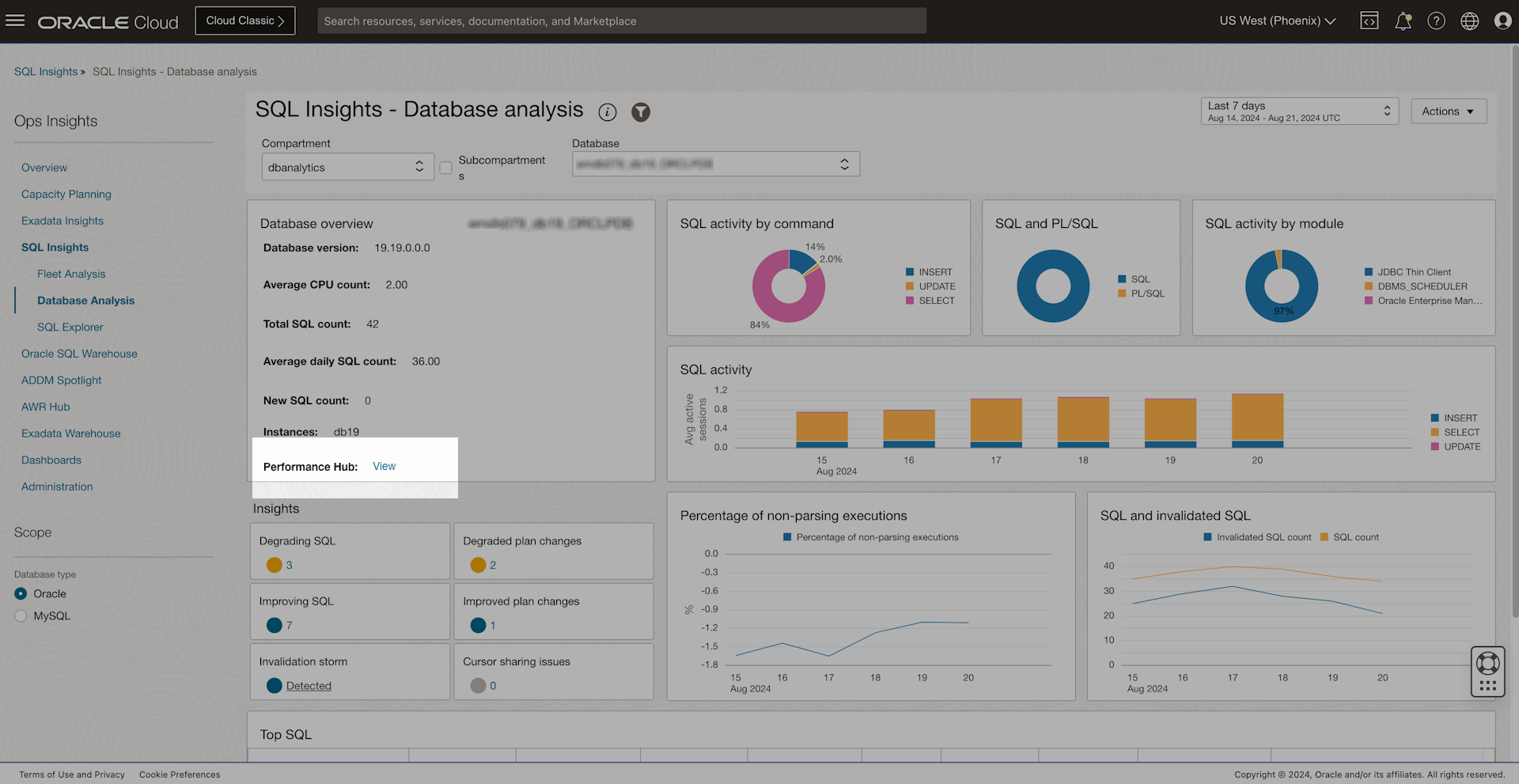Click the help question mark icon
The height and width of the screenshot is (784, 1519).
[x=1436, y=21]
